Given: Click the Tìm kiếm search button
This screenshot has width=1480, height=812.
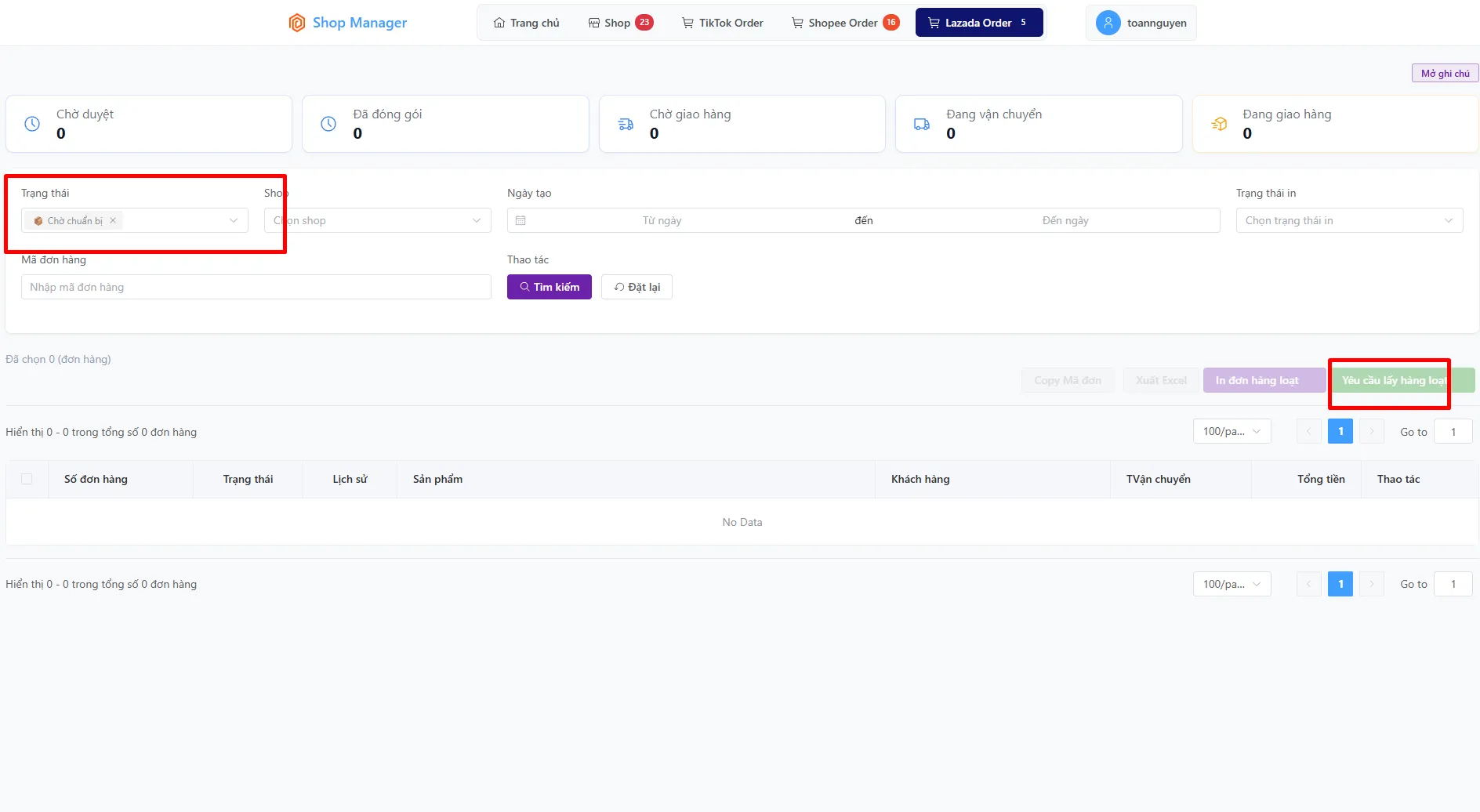Looking at the screenshot, I should click(x=550, y=287).
